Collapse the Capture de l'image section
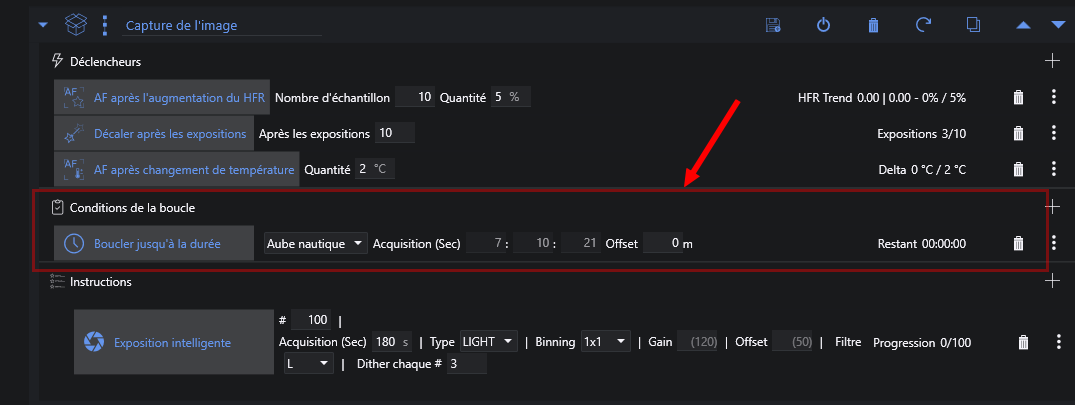Screen dimensions: 1075x405 pos(43,25)
